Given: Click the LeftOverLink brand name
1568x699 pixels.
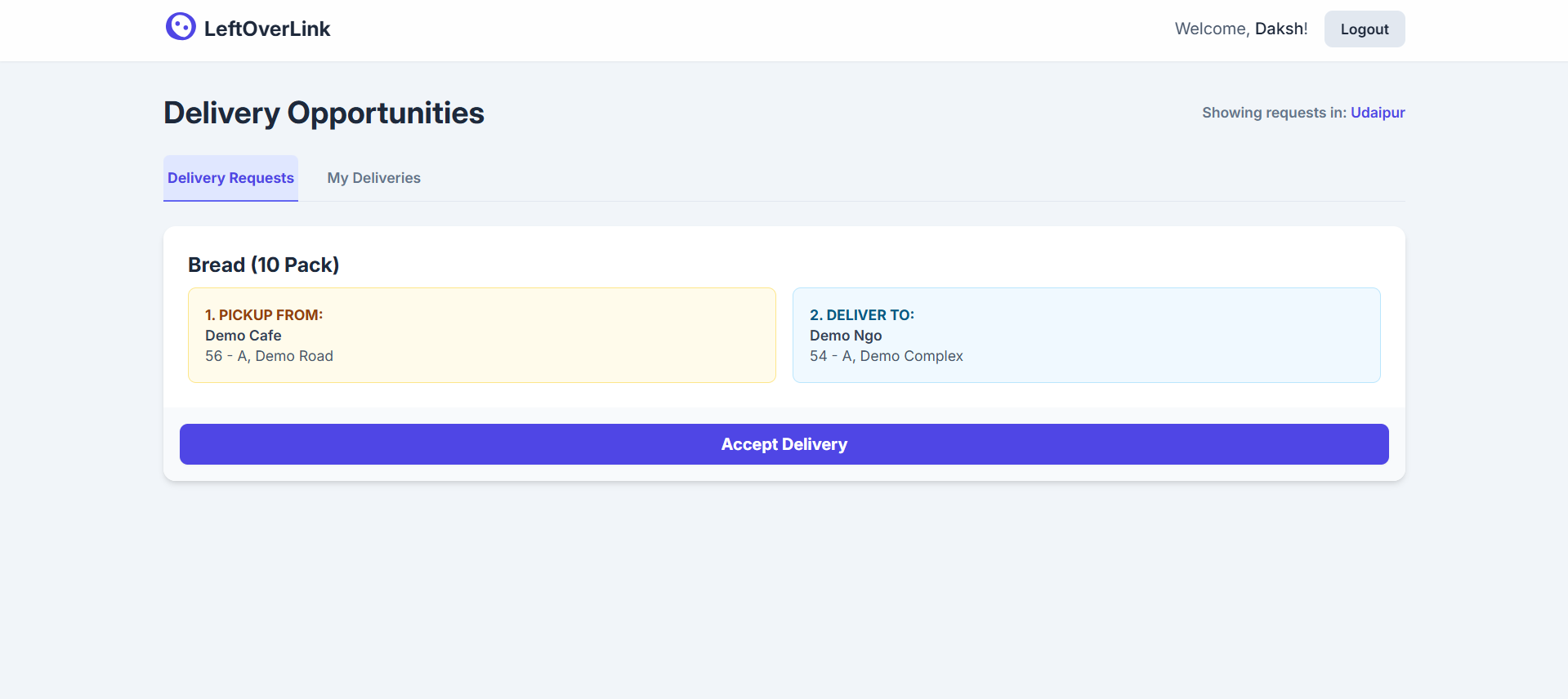Looking at the screenshot, I should coord(267,29).
